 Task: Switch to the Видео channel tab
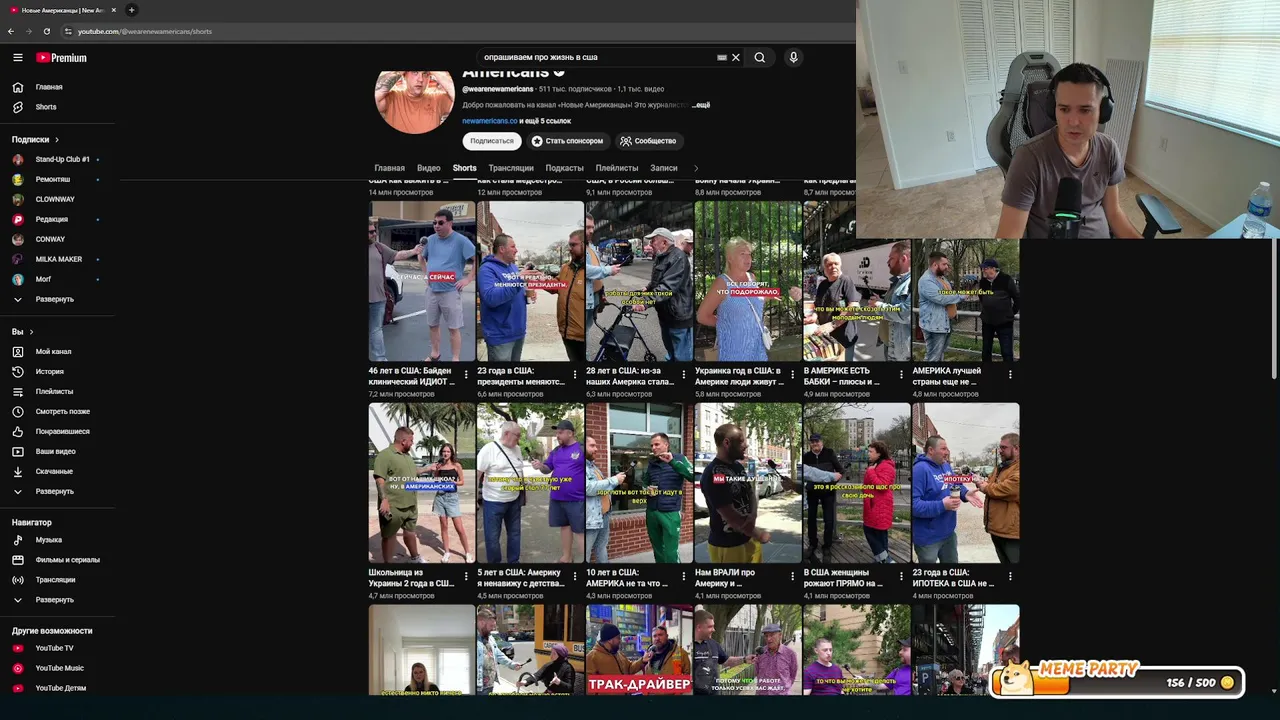coord(429,168)
